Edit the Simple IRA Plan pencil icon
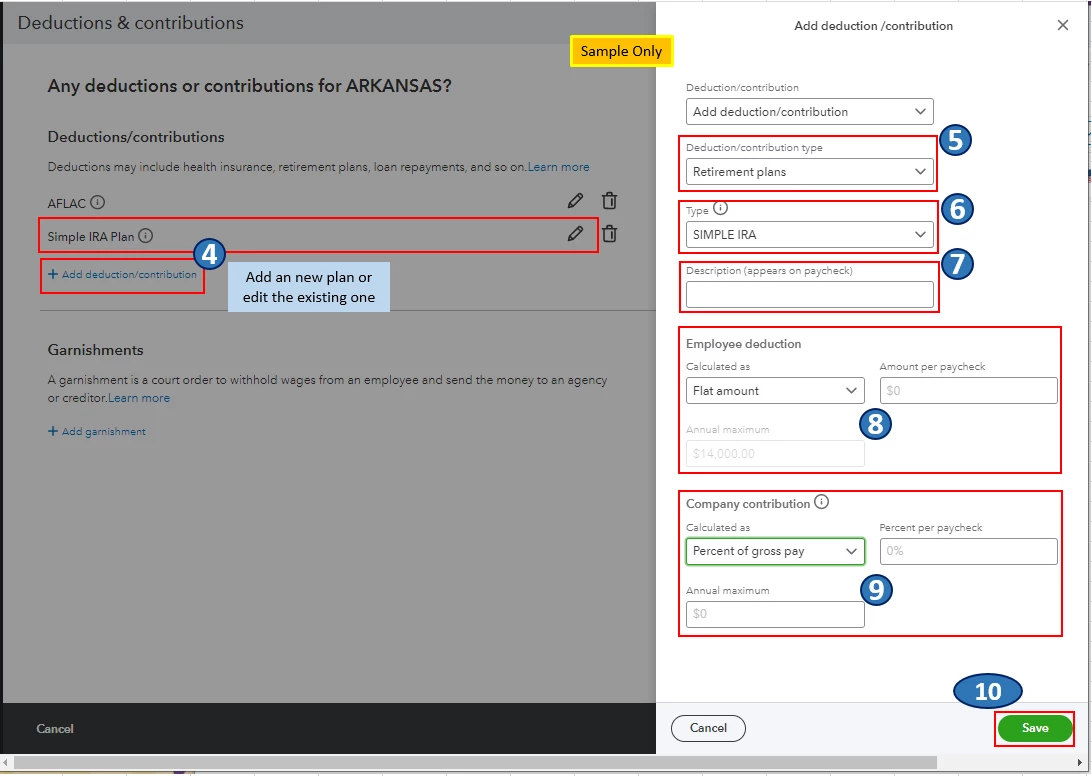1092x776 pixels. (575, 234)
